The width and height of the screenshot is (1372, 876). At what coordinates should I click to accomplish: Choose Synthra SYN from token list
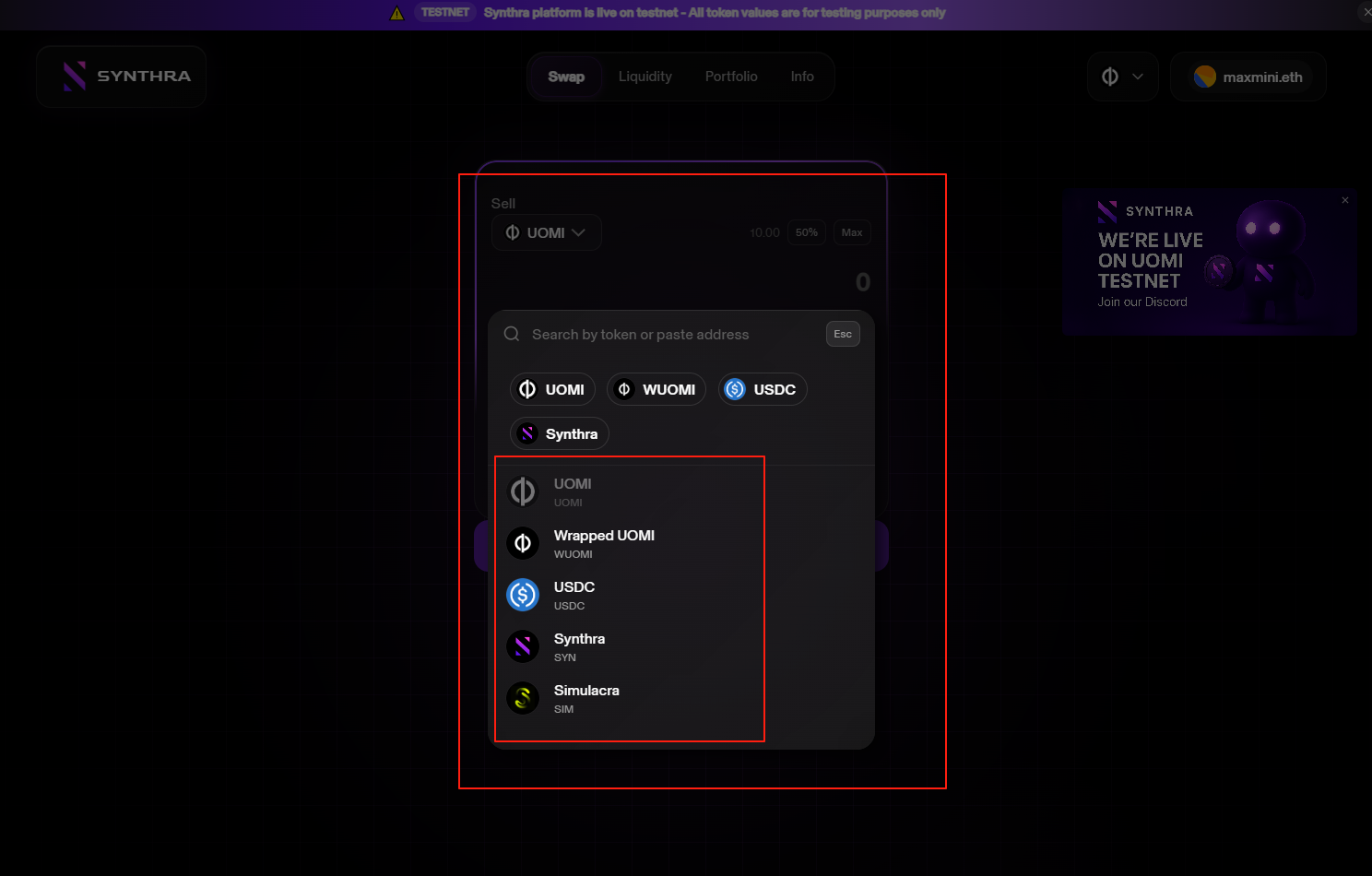(579, 646)
